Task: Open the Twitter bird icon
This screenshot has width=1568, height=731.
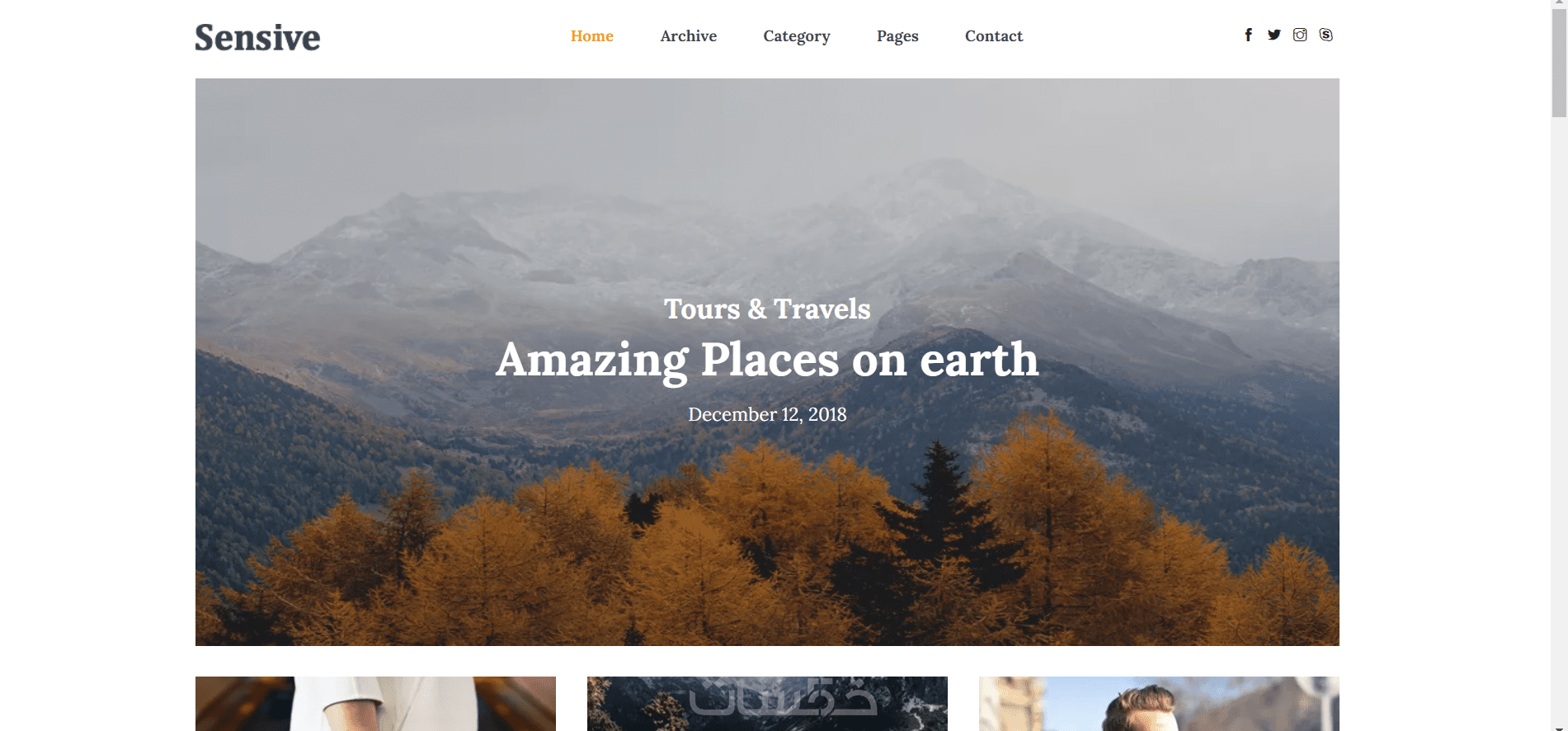Action: [1274, 35]
